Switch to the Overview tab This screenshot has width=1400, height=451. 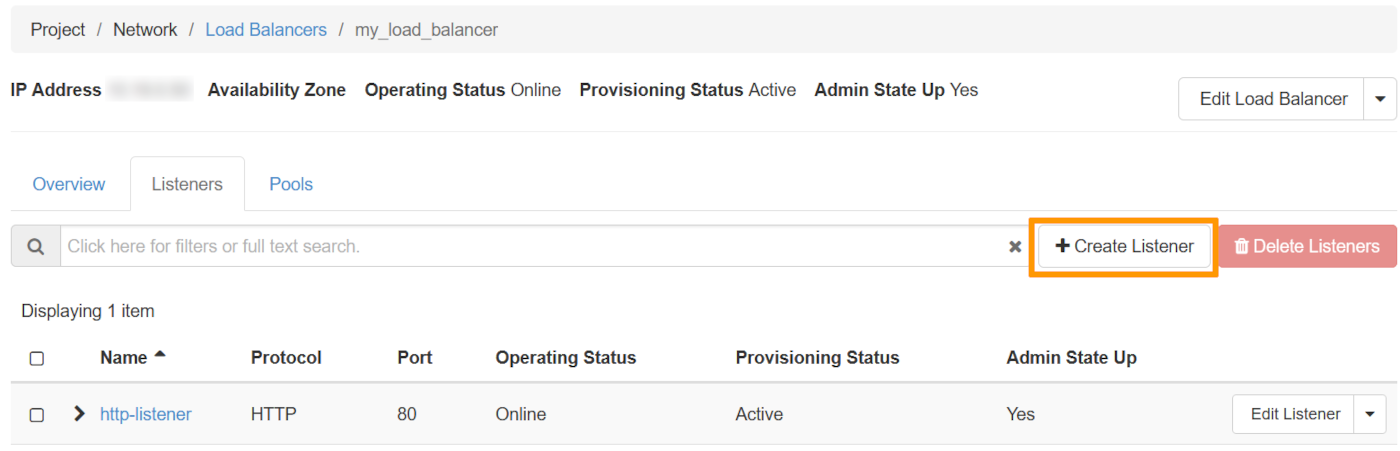[68, 184]
